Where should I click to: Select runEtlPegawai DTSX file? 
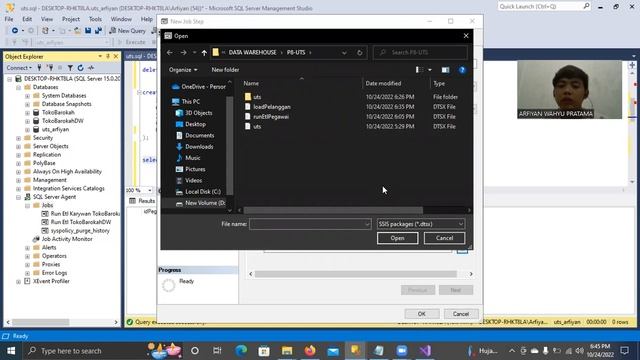pos(271,116)
